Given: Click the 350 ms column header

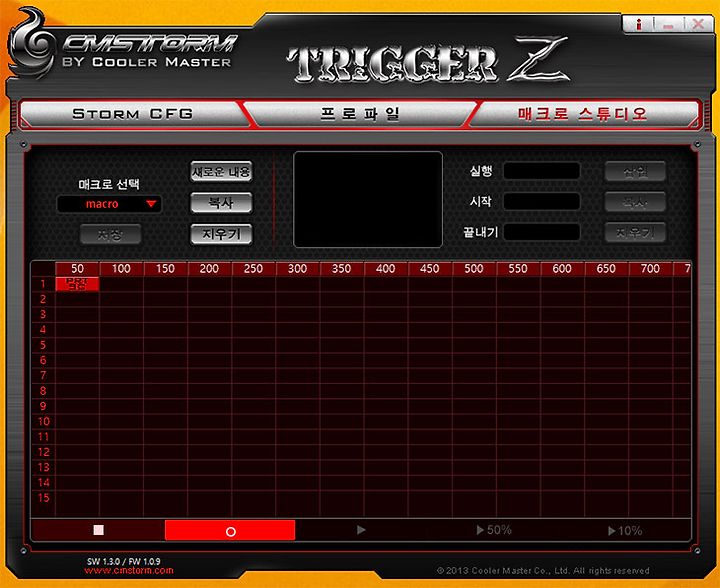Looking at the screenshot, I should pyautogui.click(x=342, y=269).
